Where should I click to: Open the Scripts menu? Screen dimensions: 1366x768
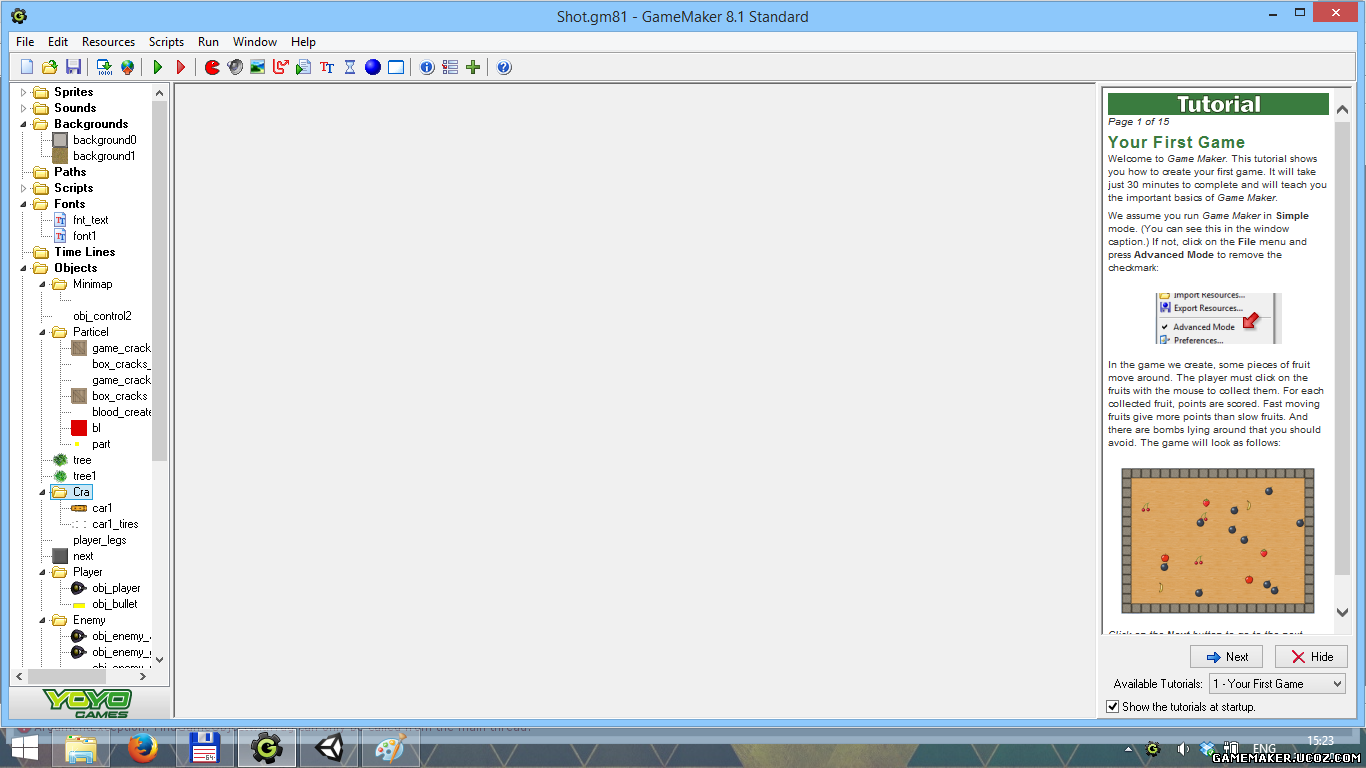(x=166, y=42)
